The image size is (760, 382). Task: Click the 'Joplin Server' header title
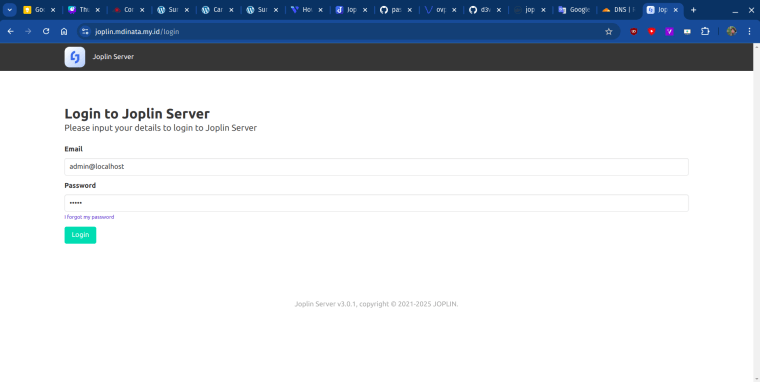[113, 57]
